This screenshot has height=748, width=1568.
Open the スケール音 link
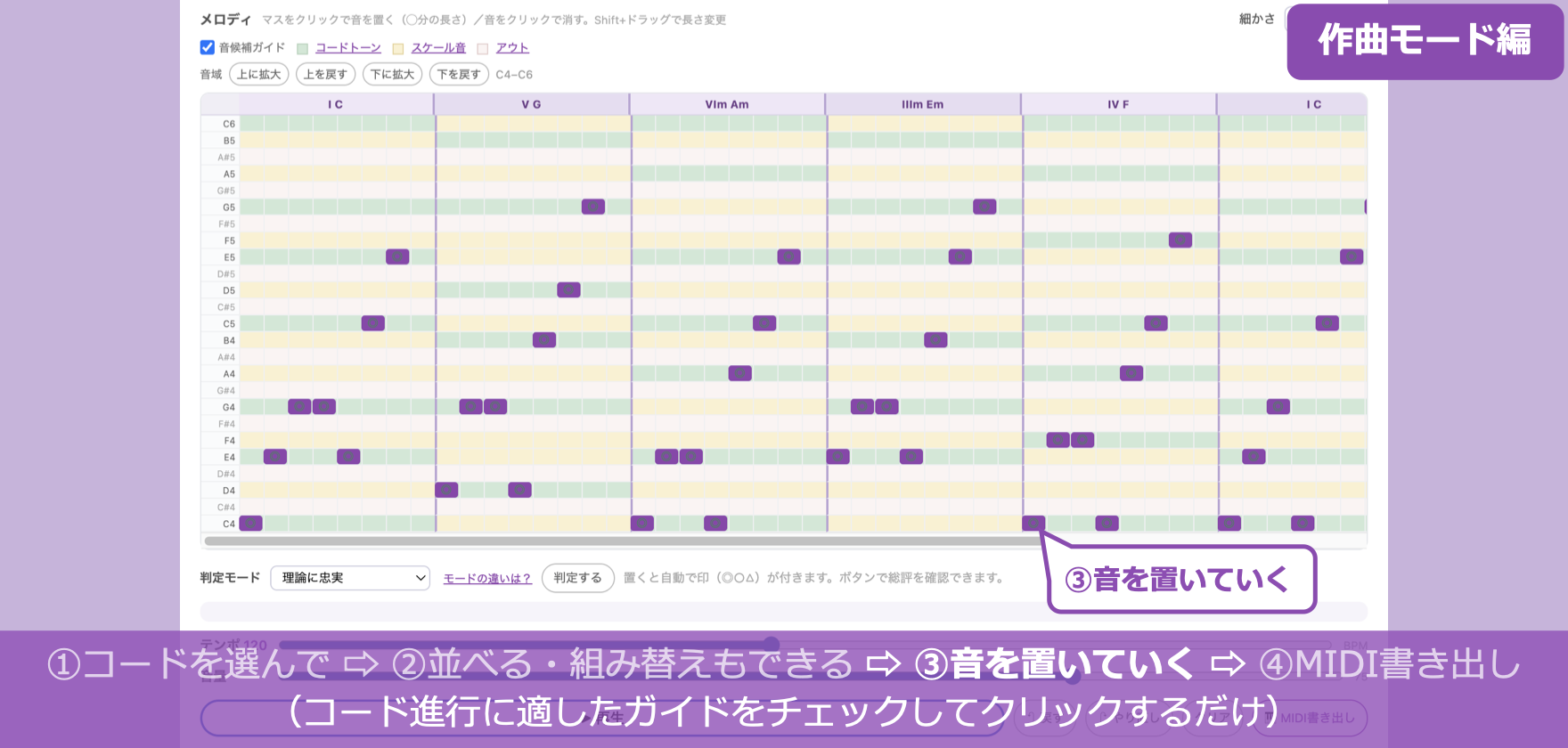point(438,48)
